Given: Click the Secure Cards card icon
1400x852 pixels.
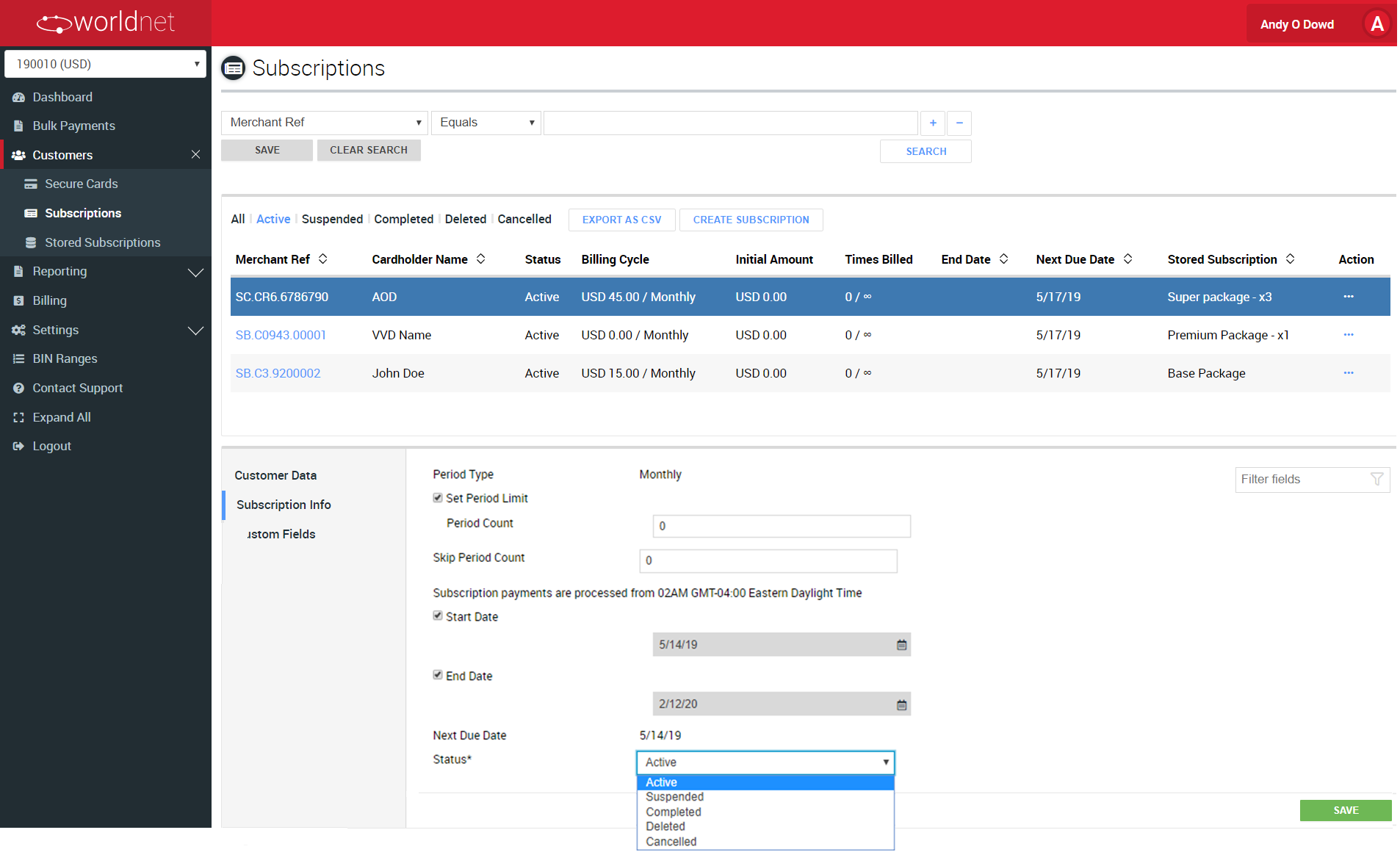Looking at the screenshot, I should pos(31,184).
